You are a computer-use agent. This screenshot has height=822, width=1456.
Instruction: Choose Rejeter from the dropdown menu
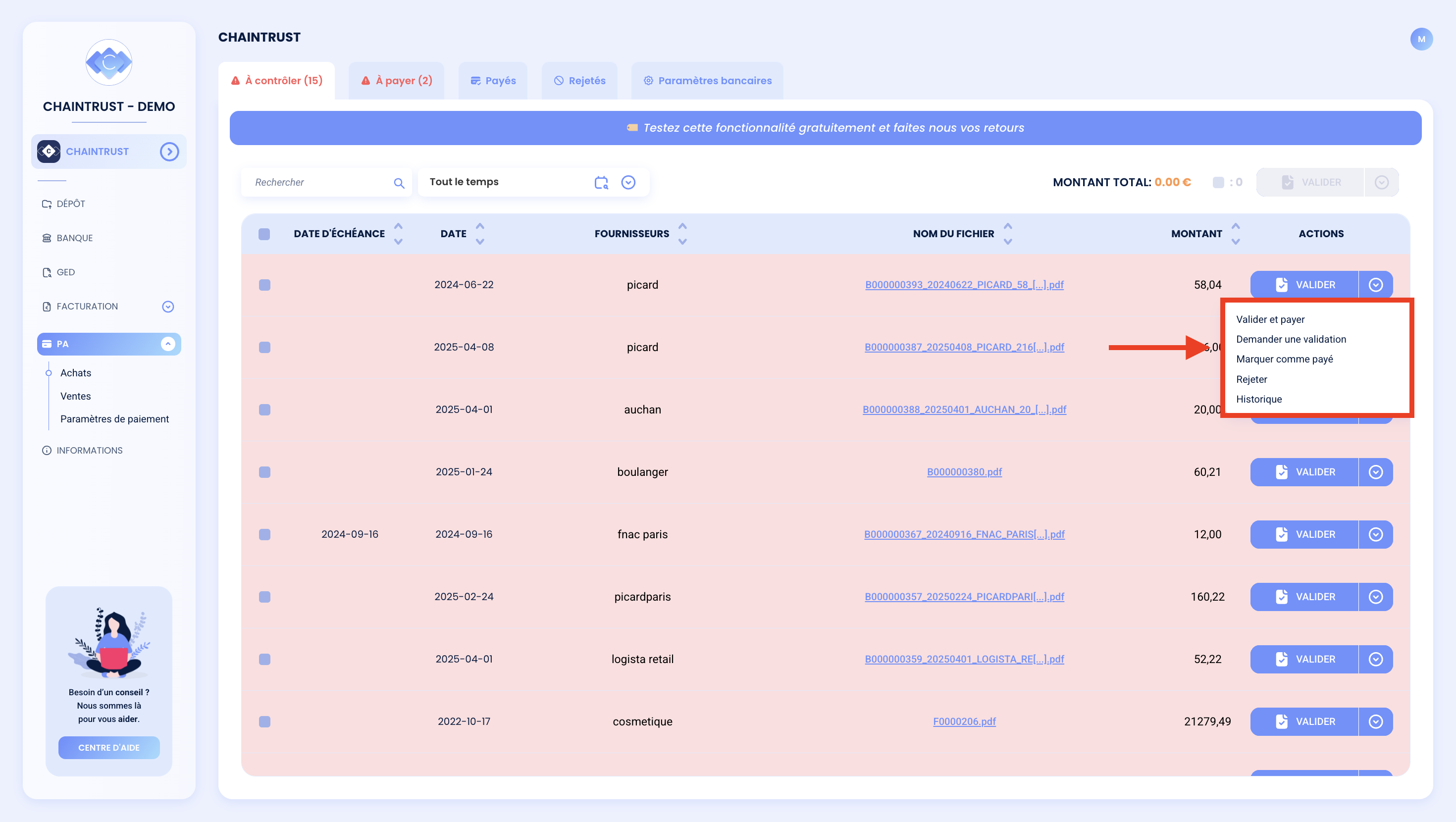[x=1251, y=379]
